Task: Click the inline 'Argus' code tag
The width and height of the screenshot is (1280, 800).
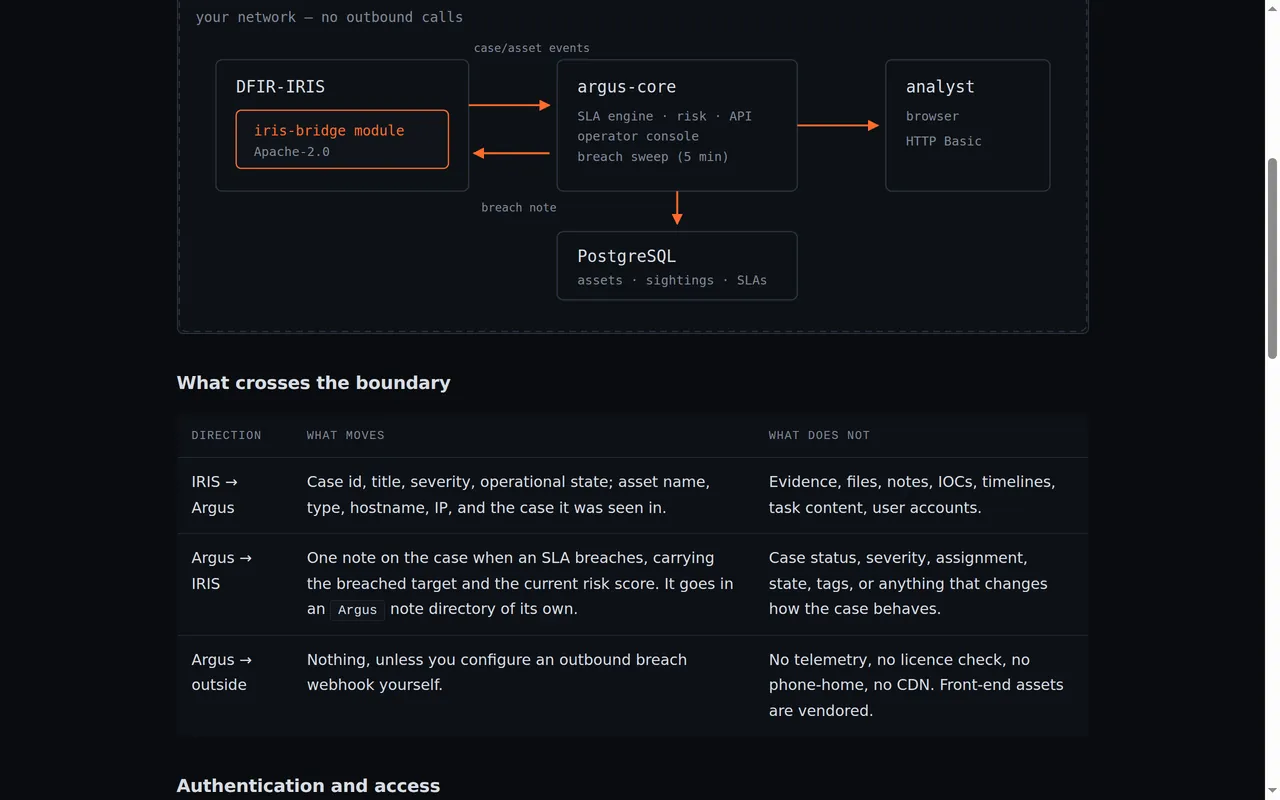Action: click(x=357, y=610)
